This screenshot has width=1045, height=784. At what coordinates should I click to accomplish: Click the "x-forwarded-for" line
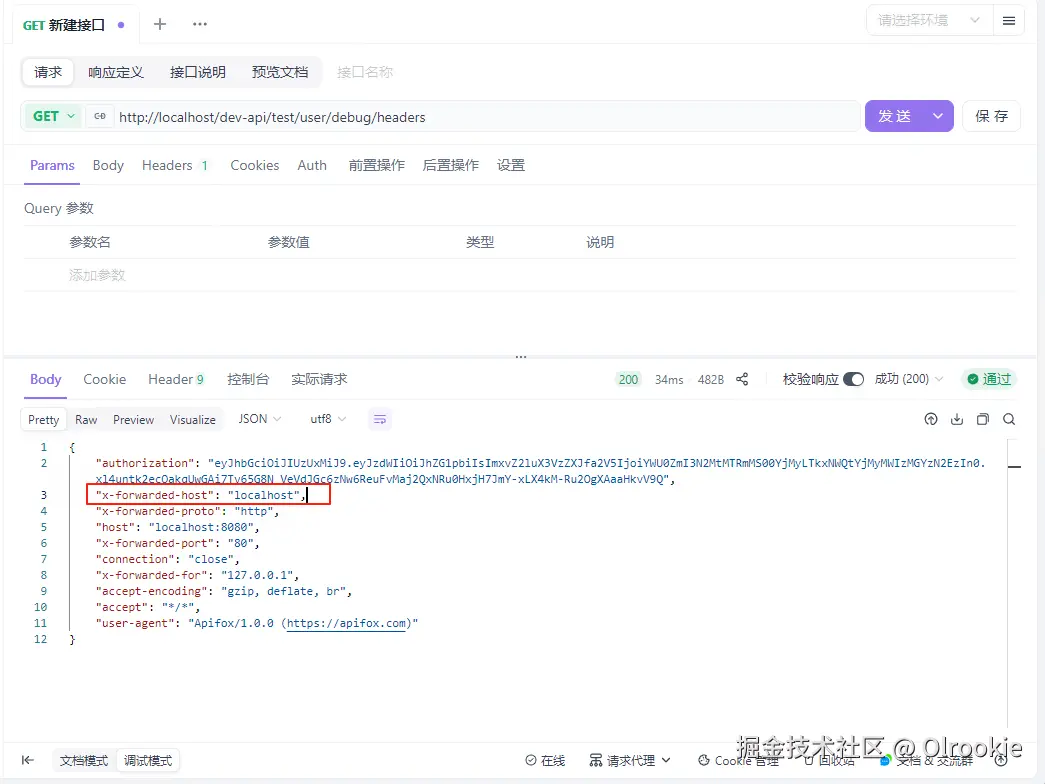tap(197, 575)
